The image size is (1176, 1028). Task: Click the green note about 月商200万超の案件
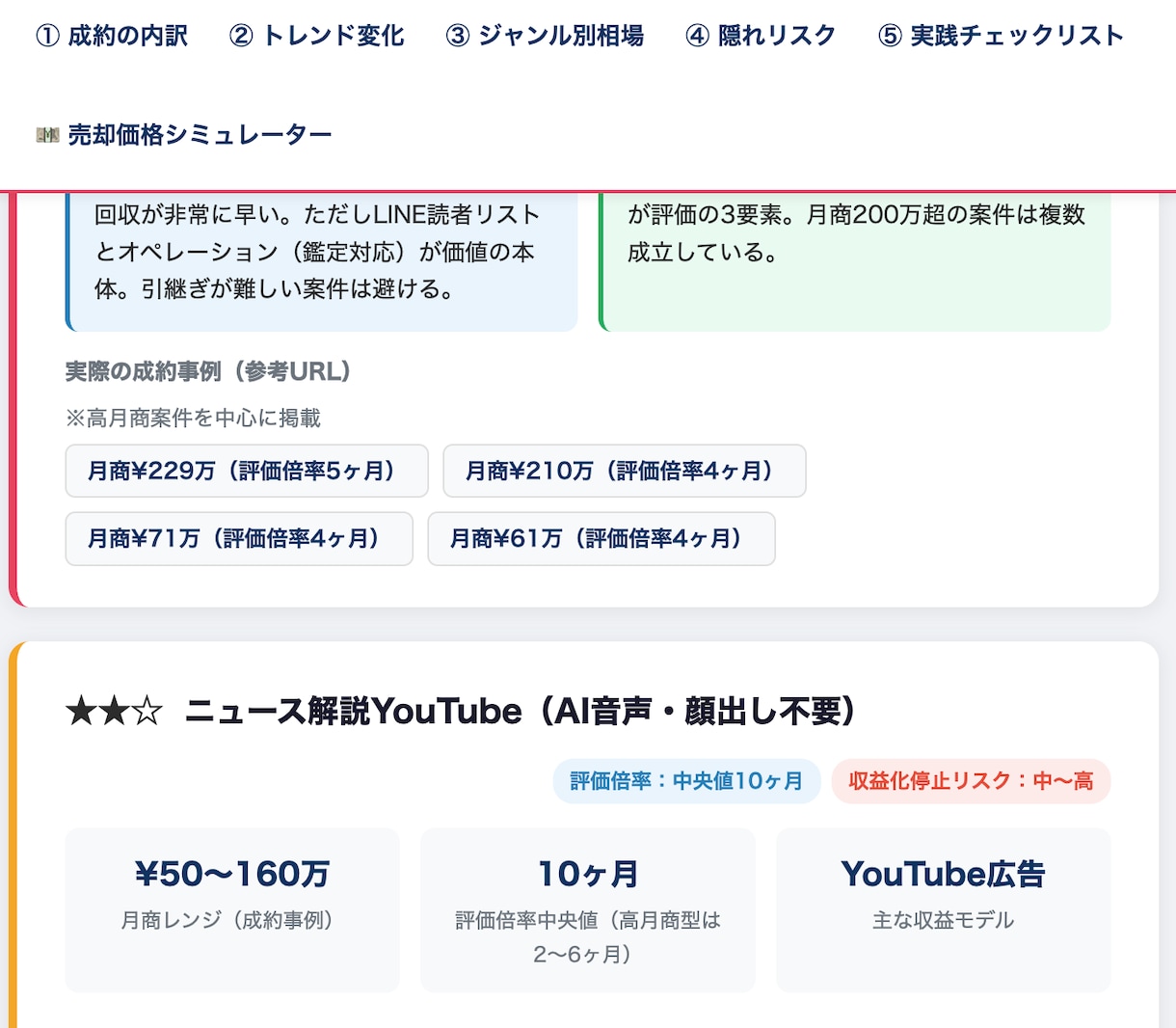click(x=855, y=262)
